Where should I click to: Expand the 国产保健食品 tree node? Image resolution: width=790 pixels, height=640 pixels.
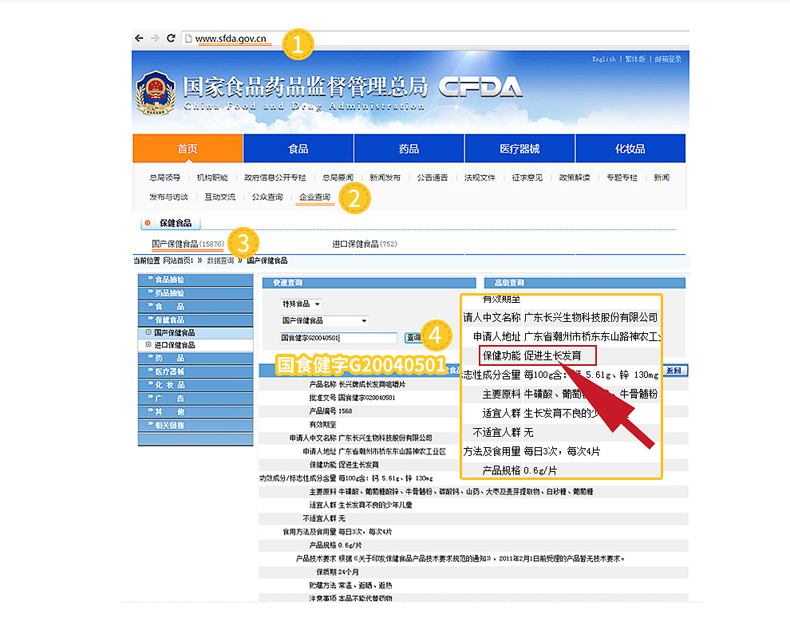click(149, 332)
